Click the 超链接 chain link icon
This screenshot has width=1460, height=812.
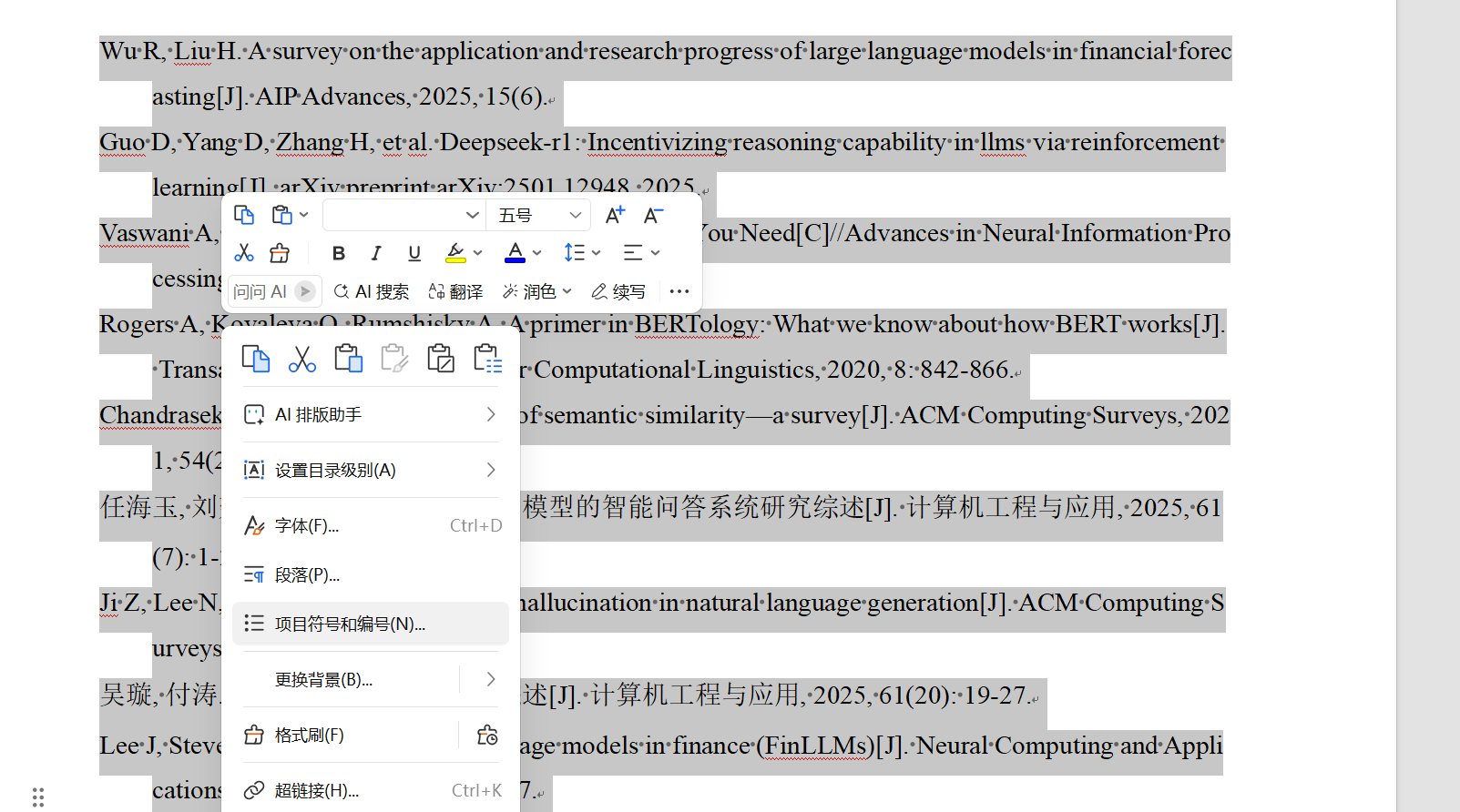coord(254,790)
